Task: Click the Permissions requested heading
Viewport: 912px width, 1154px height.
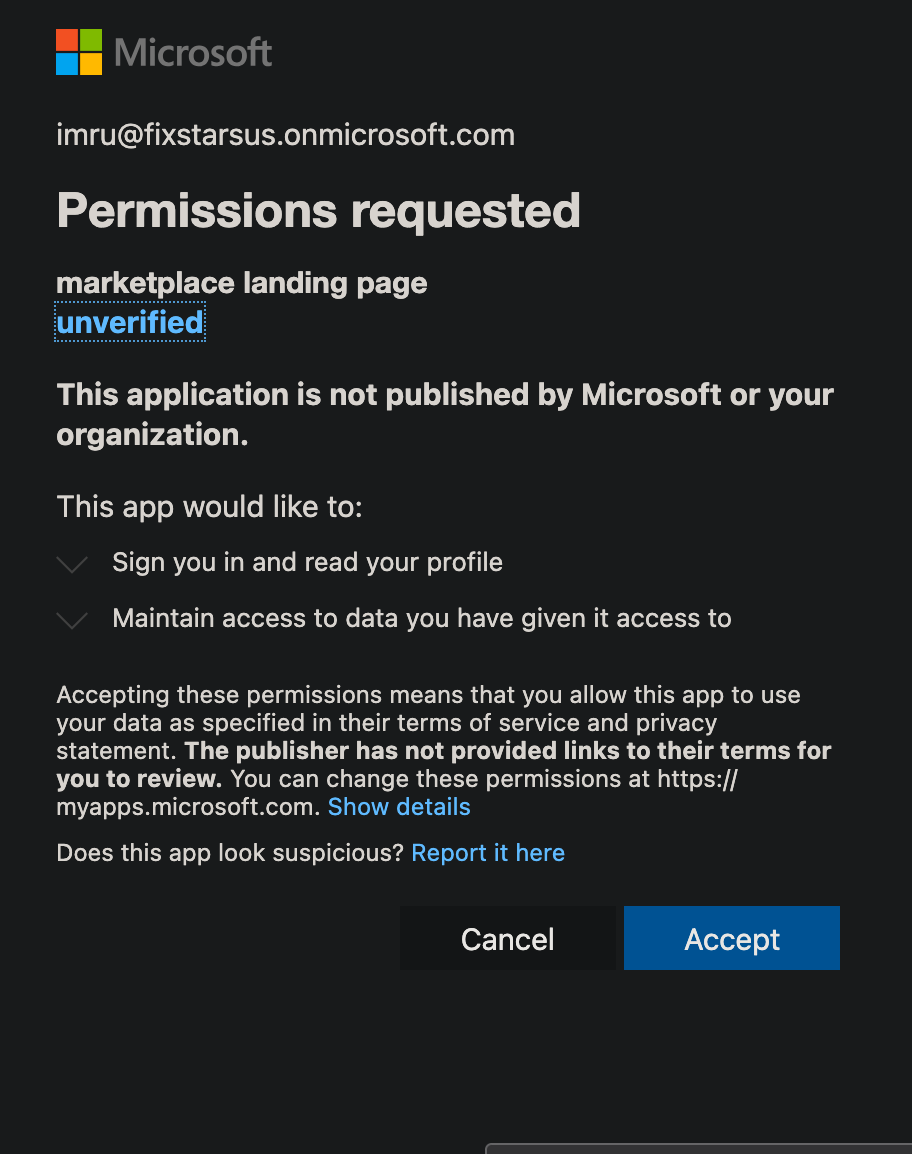Action: [x=318, y=211]
